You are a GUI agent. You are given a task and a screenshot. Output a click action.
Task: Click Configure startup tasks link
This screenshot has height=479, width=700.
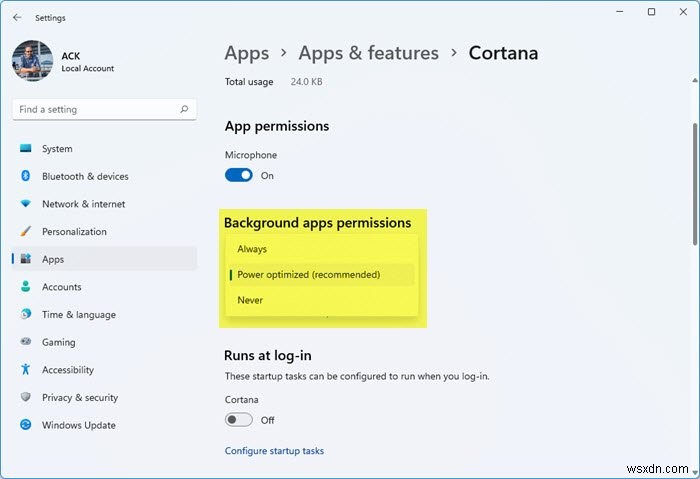tap(274, 451)
